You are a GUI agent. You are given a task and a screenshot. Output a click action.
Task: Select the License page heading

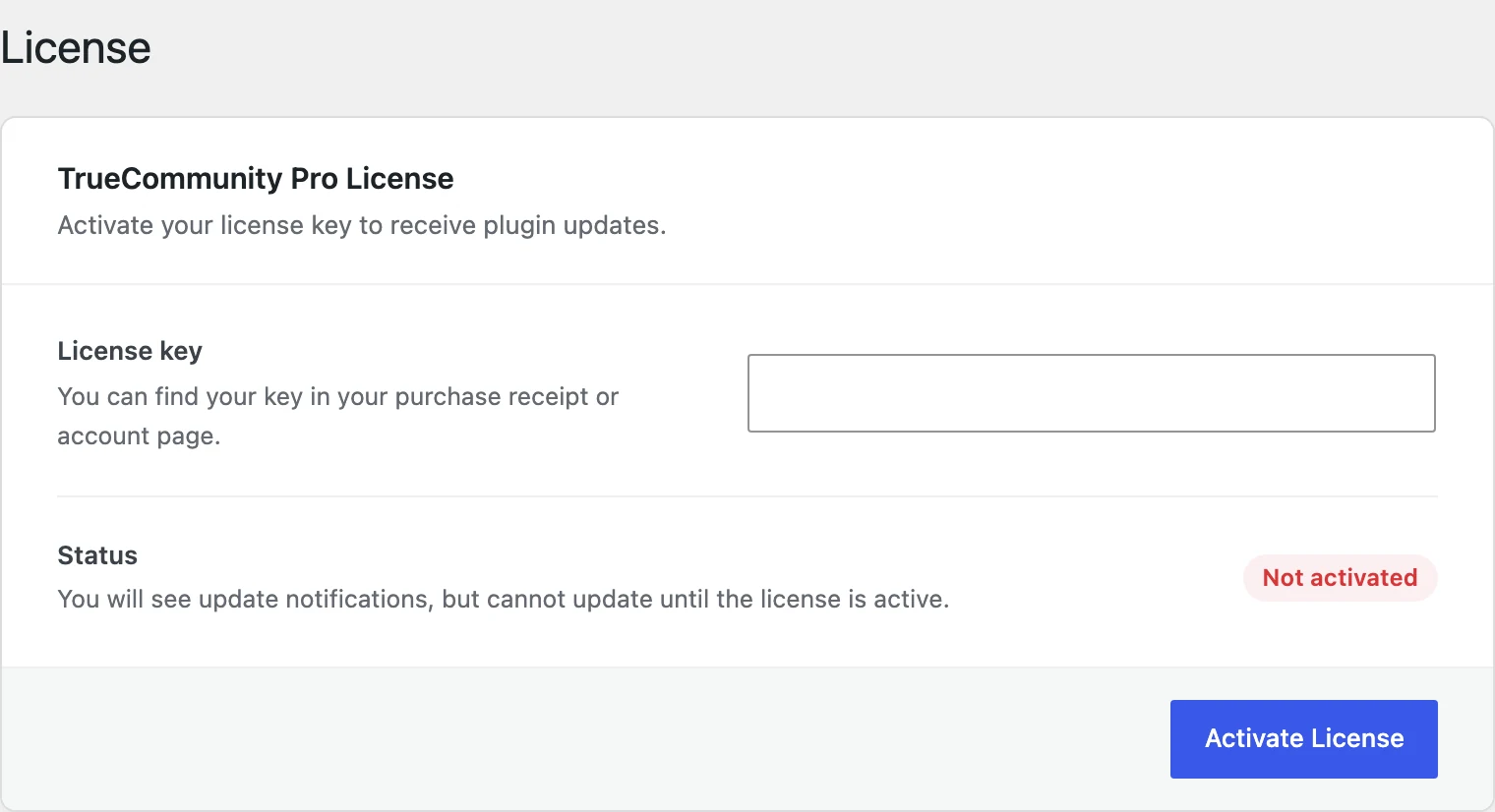pyautogui.click(x=76, y=48)
